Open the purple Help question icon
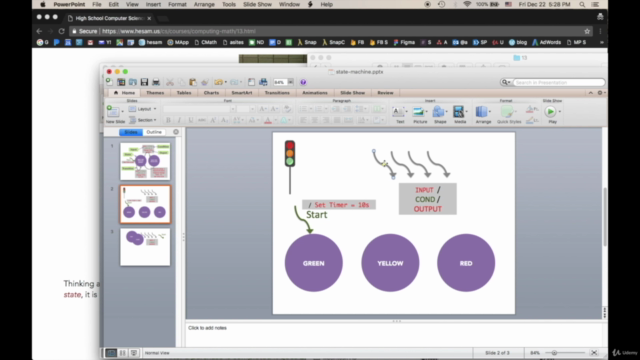This screenshot has width=640, height=360. click(303, 82)
